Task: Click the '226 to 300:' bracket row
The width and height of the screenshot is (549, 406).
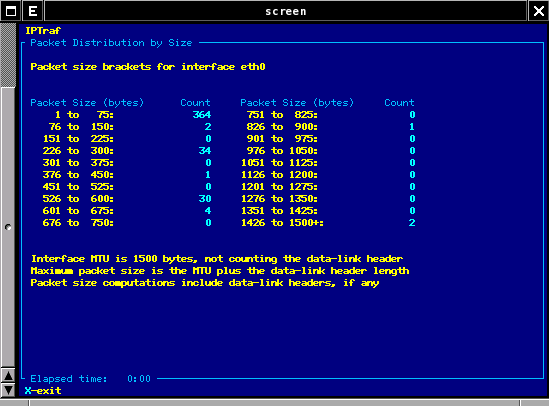Action: pyautogui.click(x=78, y=150)
